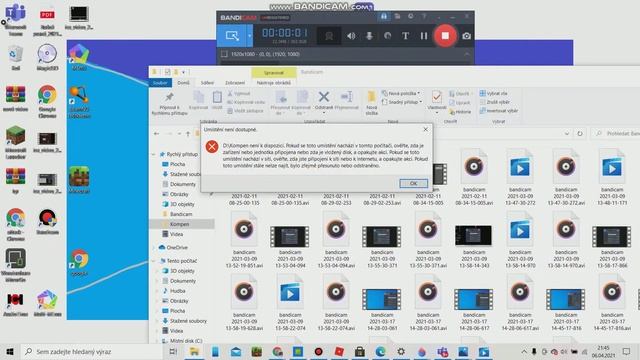Confirm the error dialog with OK
Viewport: 640px width, 360px height.
click(x=413, y=184)
